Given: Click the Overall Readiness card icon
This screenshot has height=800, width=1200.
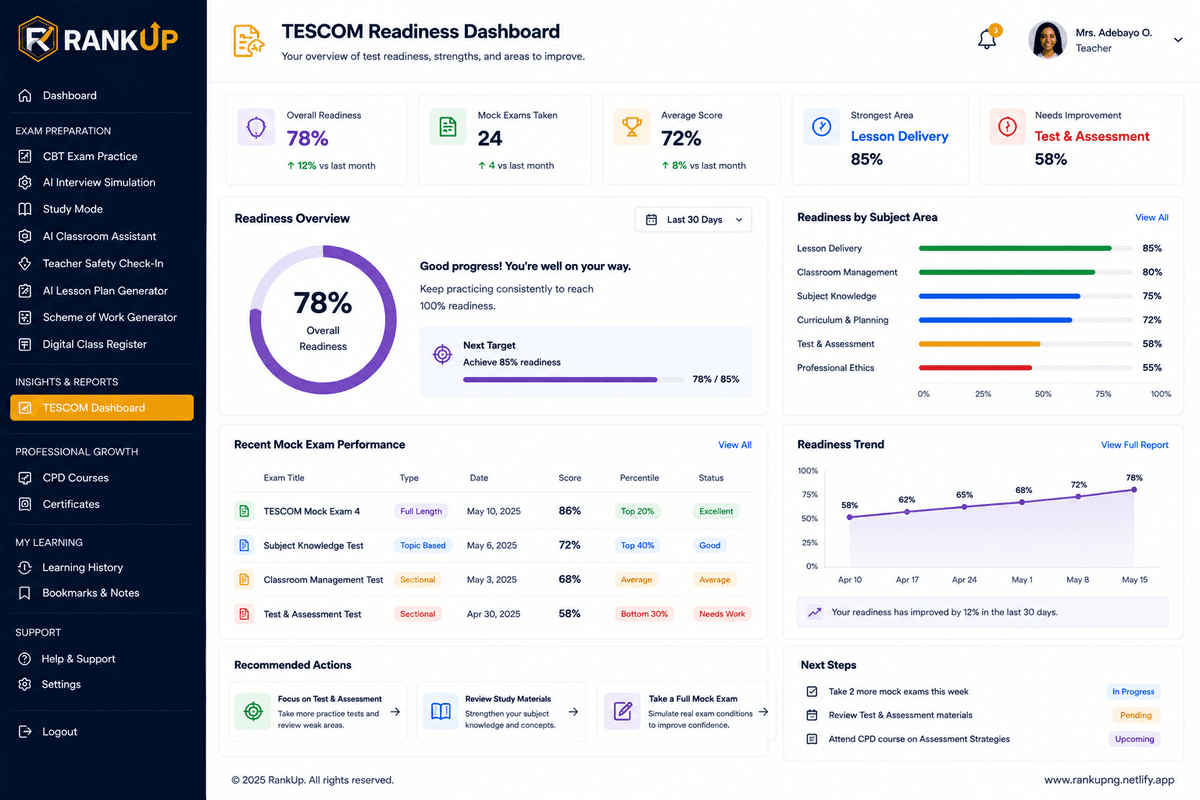Looking at the screenshot, I should click(257, 127).
